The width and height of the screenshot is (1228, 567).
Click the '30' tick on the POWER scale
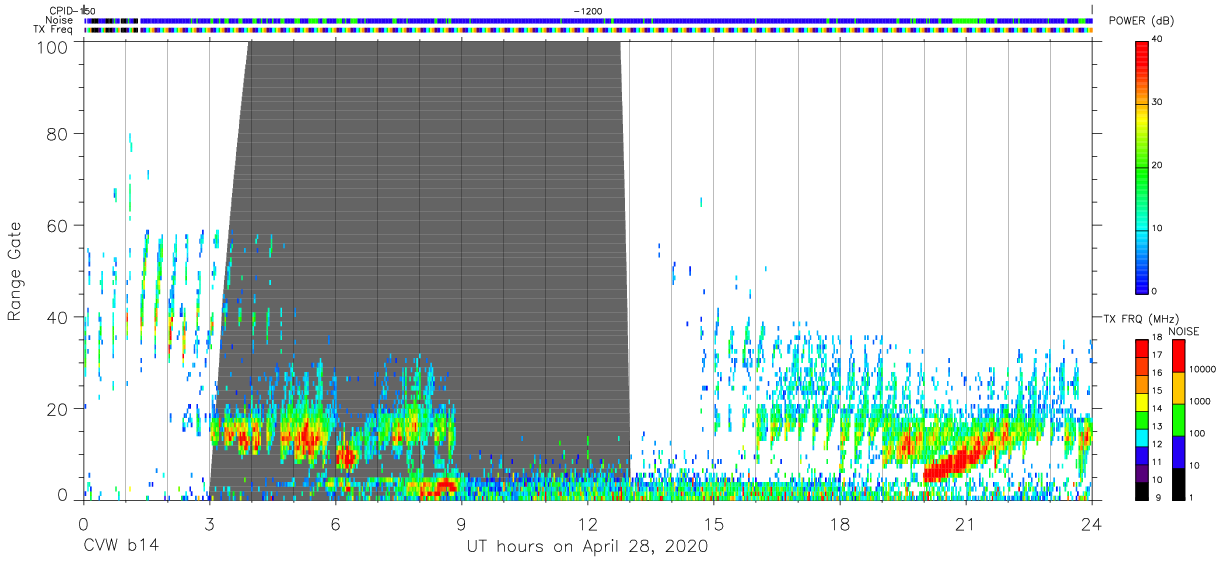pyautogui.click(x=1157, y=102)
